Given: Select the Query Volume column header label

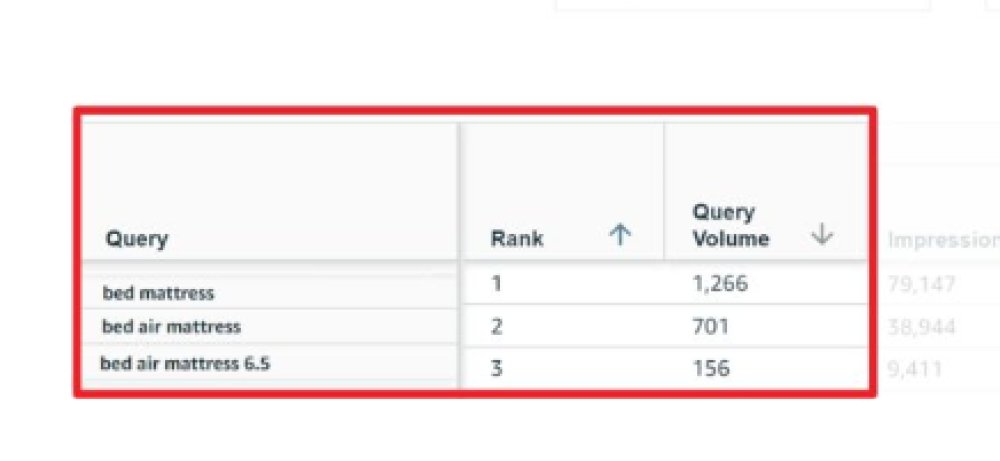Looking at the screenshot, I should point(730,226).
